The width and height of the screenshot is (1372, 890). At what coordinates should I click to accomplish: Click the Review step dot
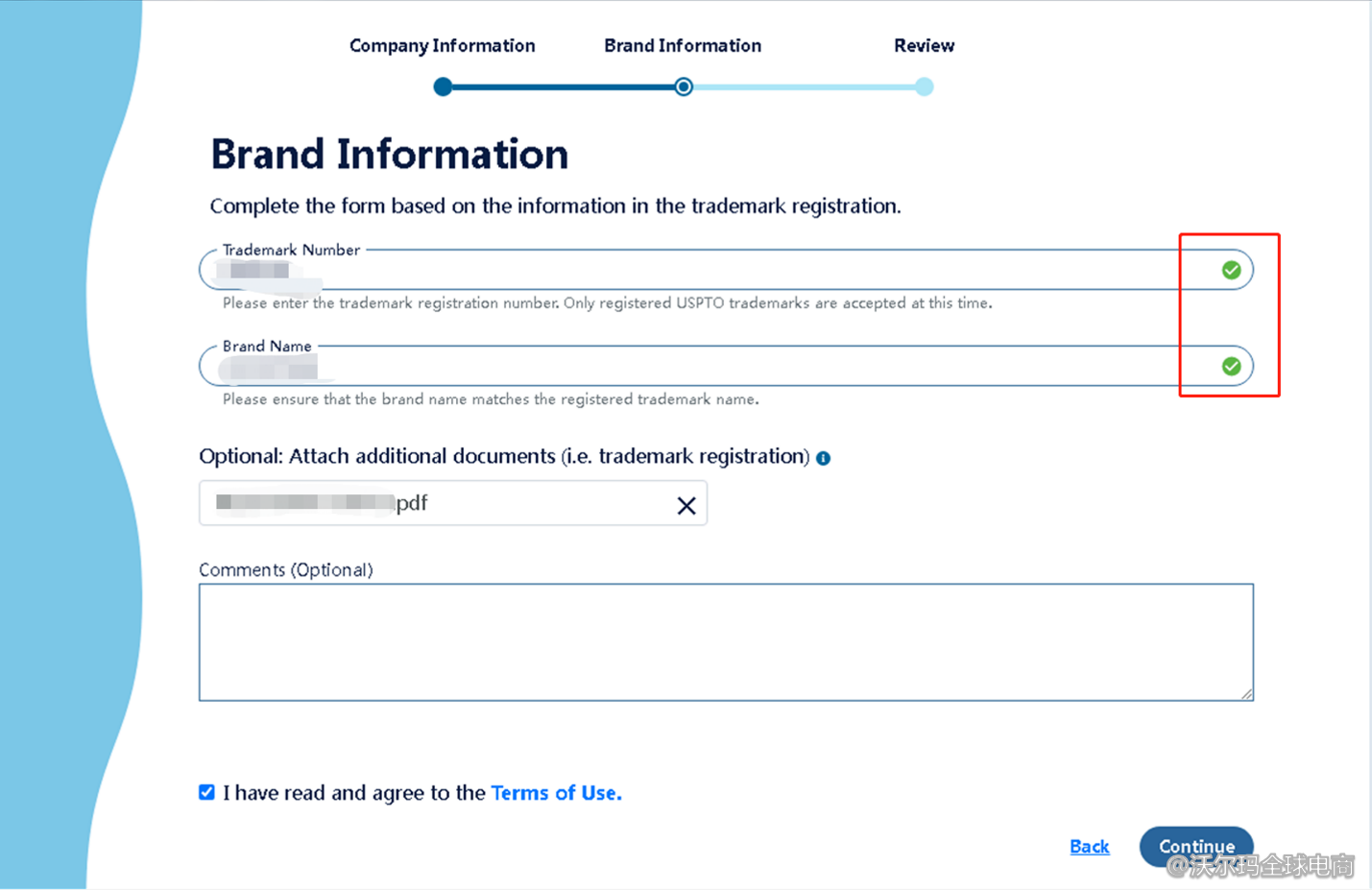click(924, 87)
